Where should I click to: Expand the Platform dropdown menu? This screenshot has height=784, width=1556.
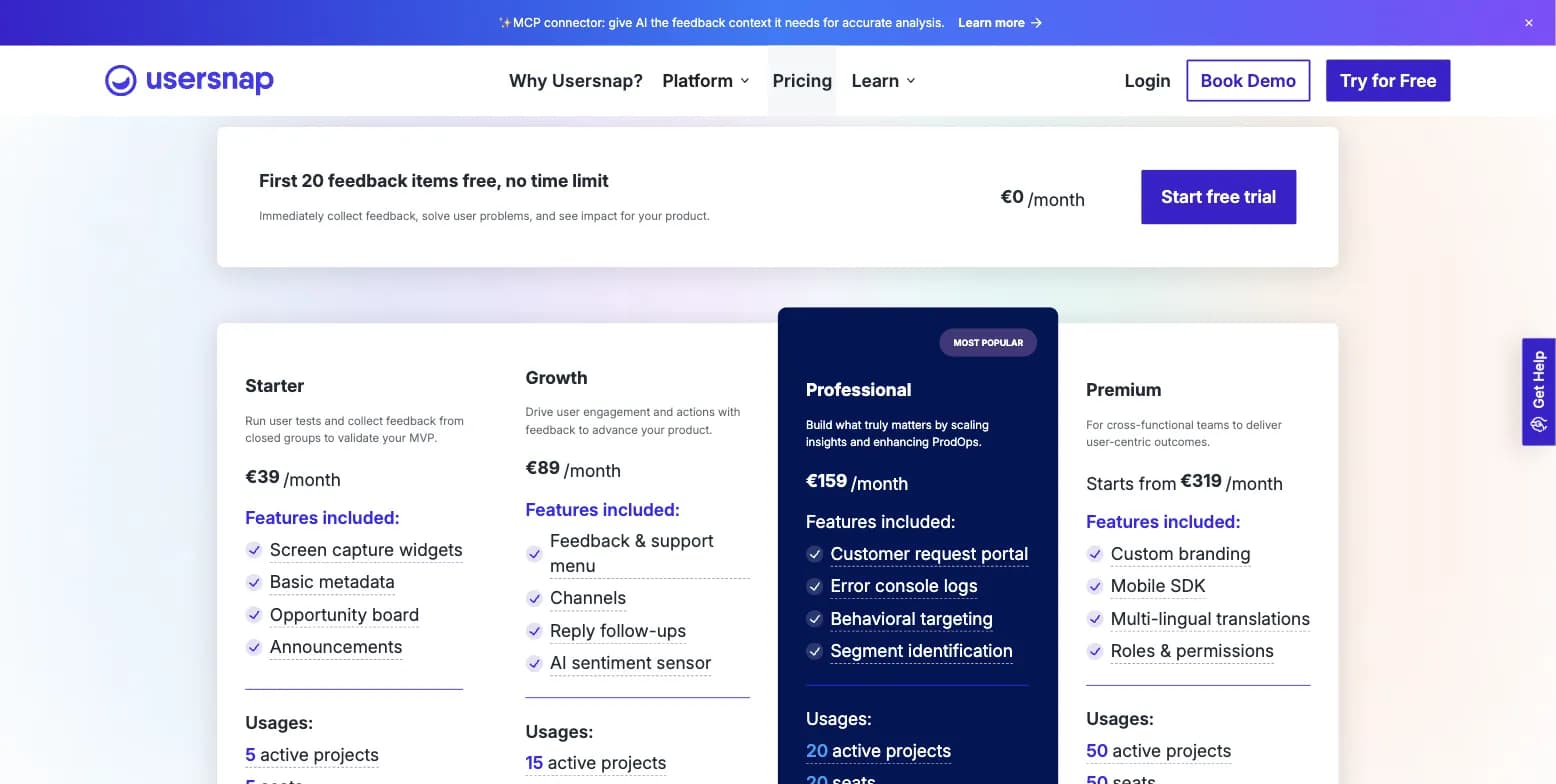tap(706, 81)
